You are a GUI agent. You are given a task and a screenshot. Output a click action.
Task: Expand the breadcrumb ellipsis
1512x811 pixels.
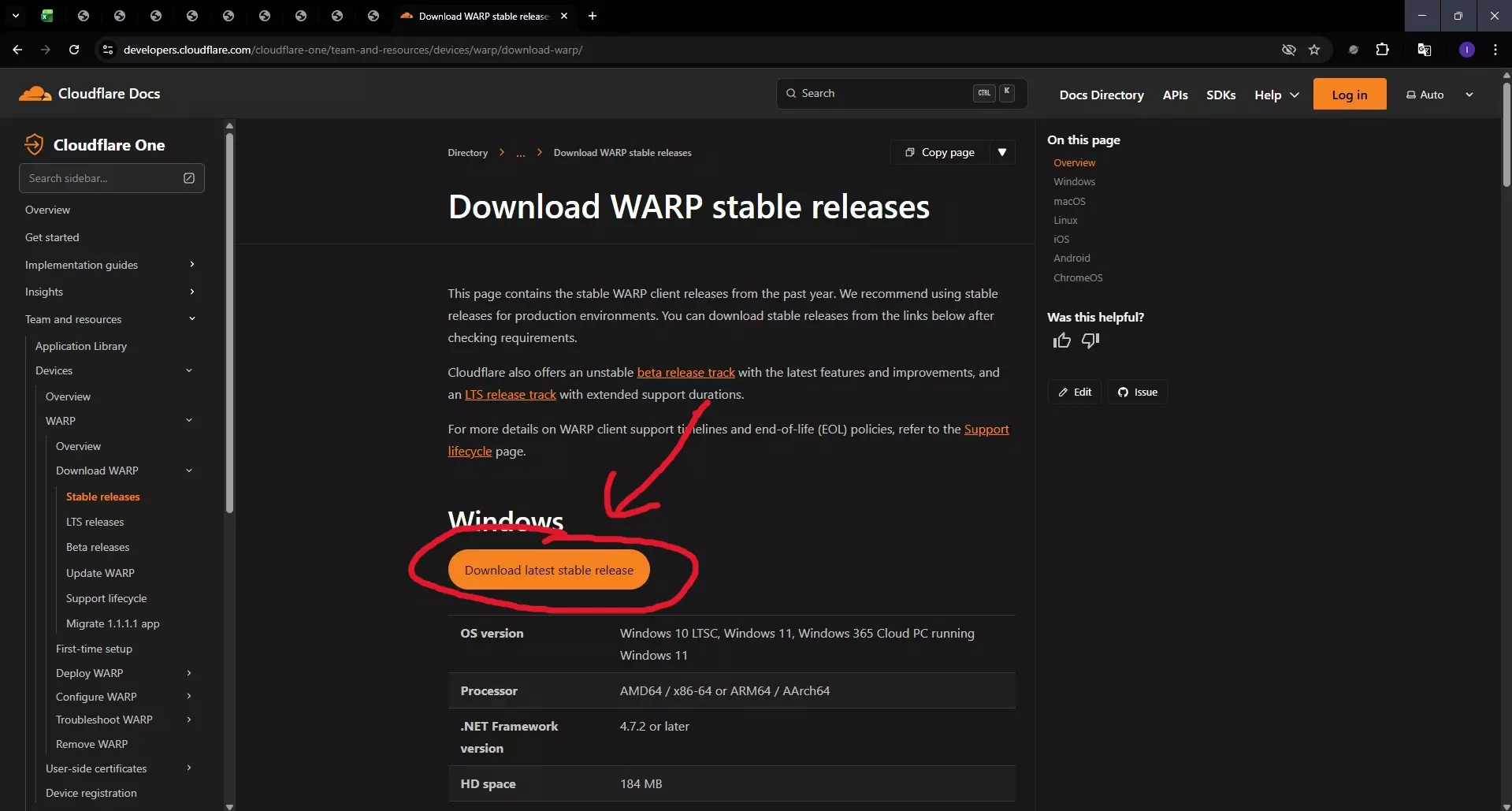click(520, 153)
